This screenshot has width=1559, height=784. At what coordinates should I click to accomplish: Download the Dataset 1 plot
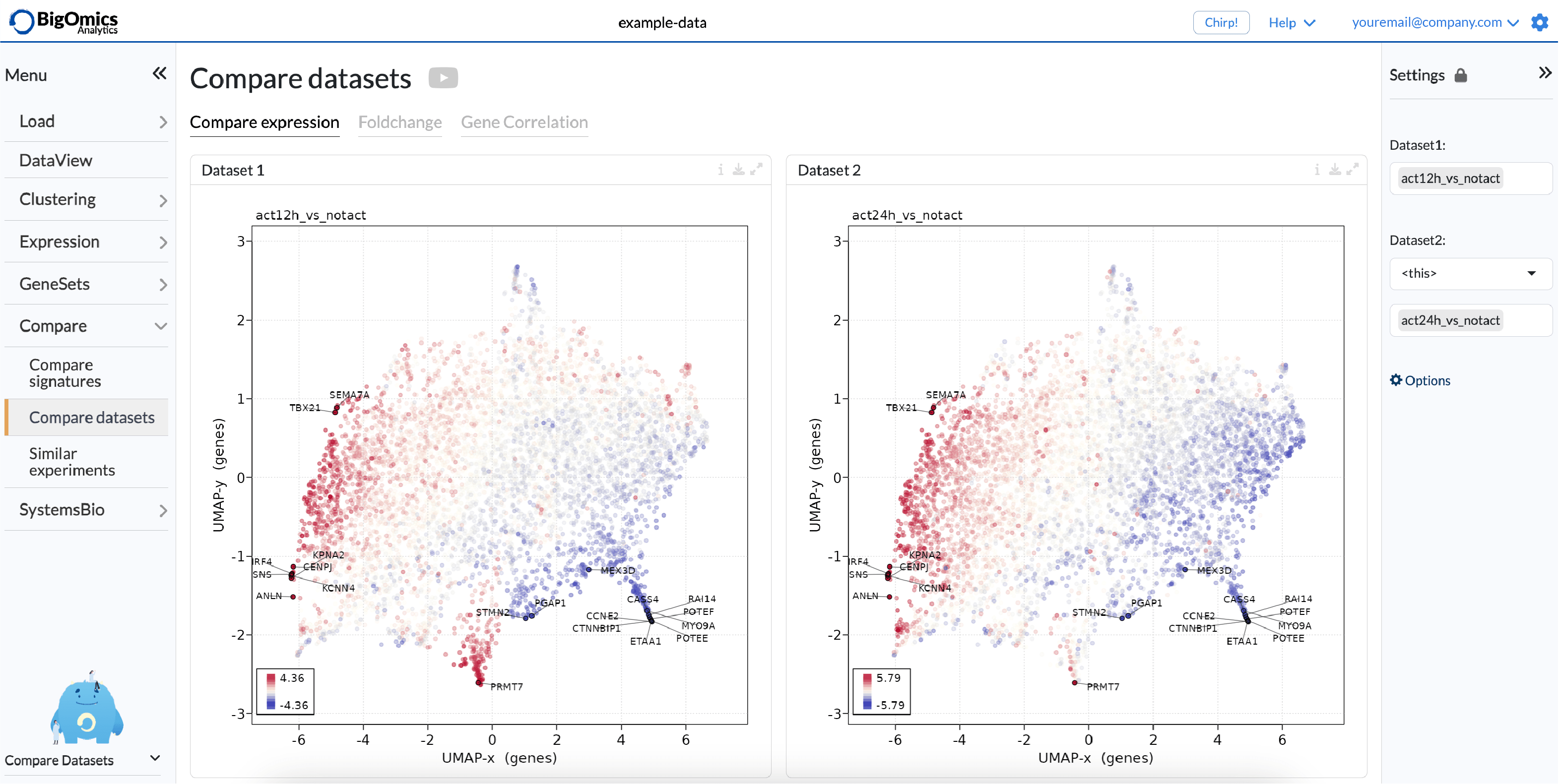coord(738,170)
